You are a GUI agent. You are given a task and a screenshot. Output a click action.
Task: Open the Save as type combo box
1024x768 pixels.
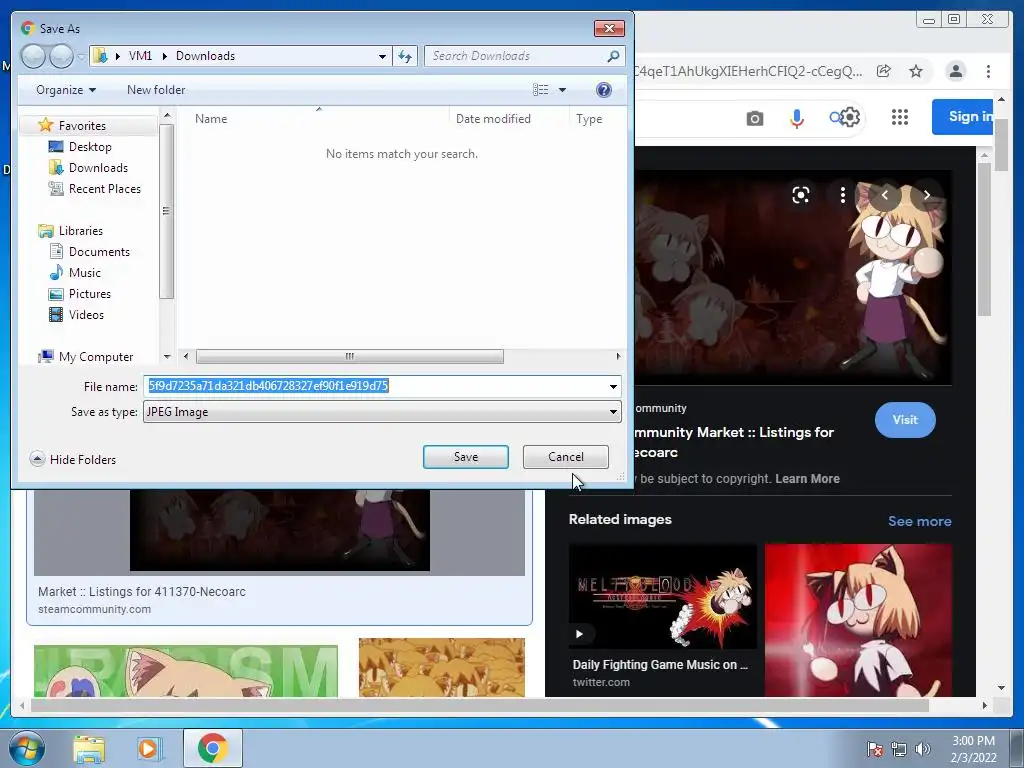pyautogui.click(x=382, y=412)
